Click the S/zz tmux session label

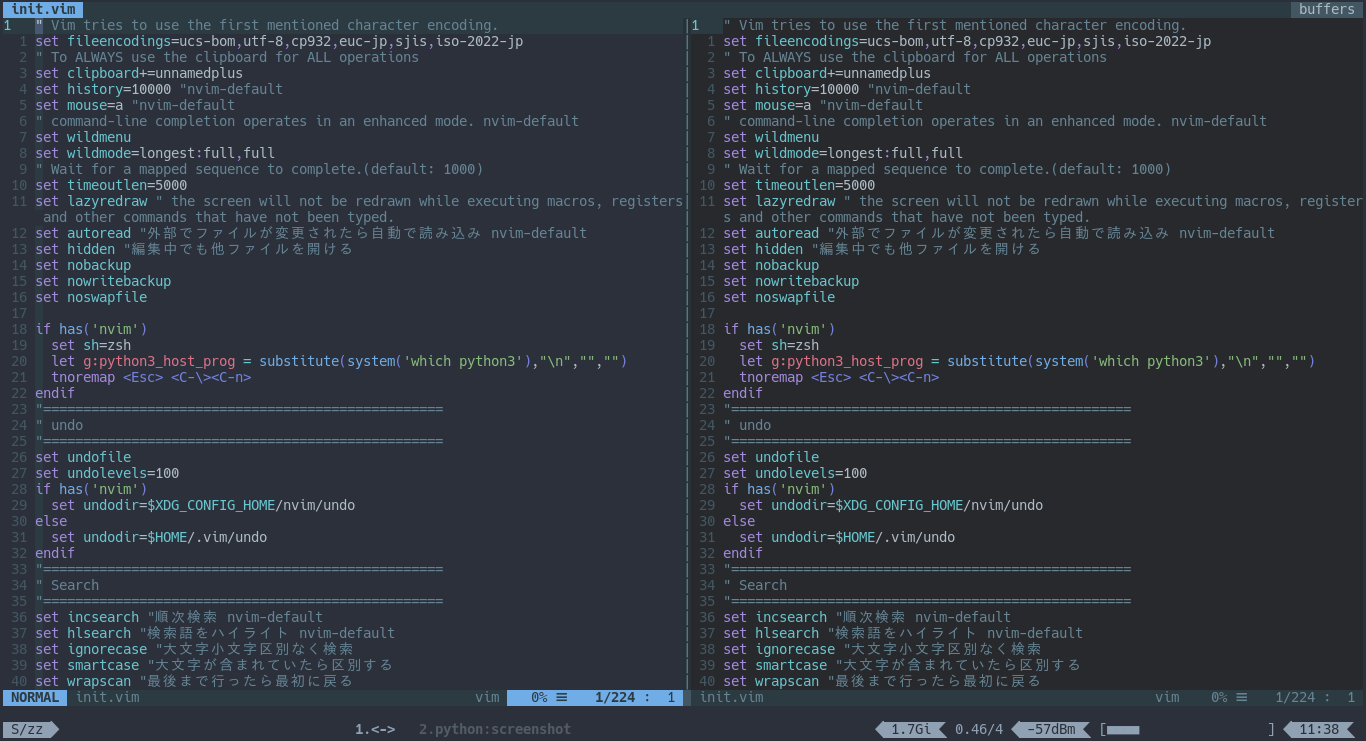27,729
